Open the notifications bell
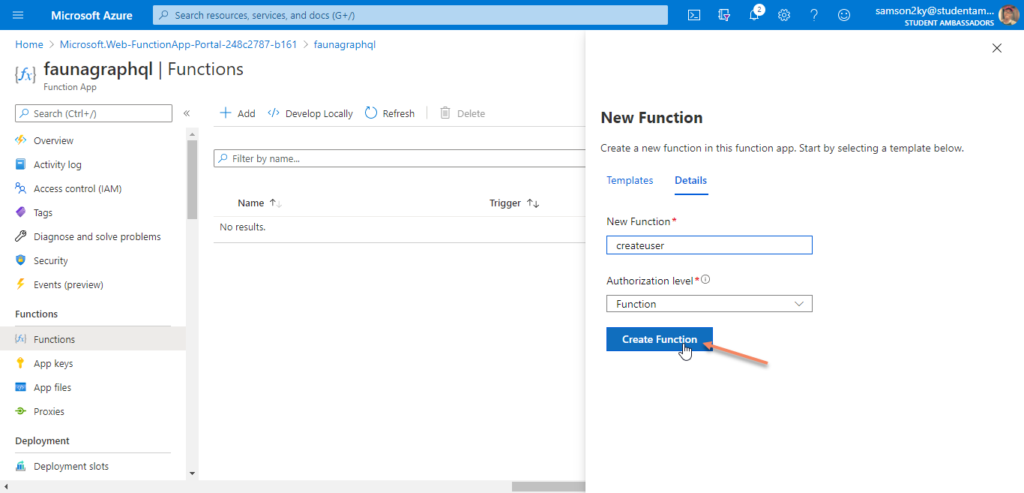This screenshot has width=1024, height=493. (754, 14)
